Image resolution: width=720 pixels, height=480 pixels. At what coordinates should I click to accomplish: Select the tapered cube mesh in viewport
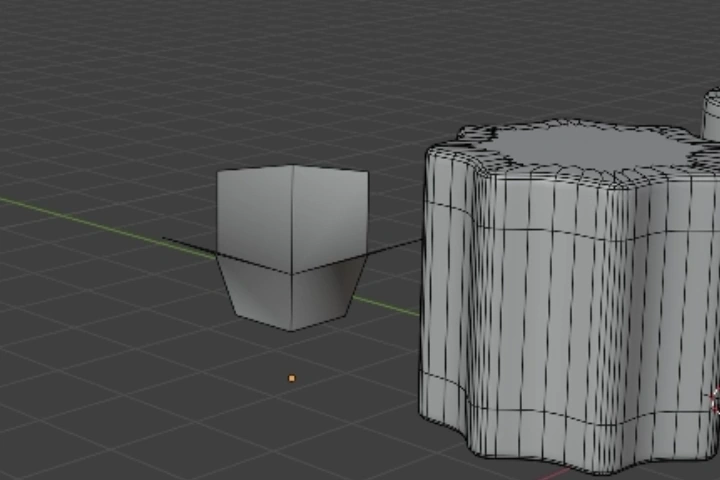292,248
